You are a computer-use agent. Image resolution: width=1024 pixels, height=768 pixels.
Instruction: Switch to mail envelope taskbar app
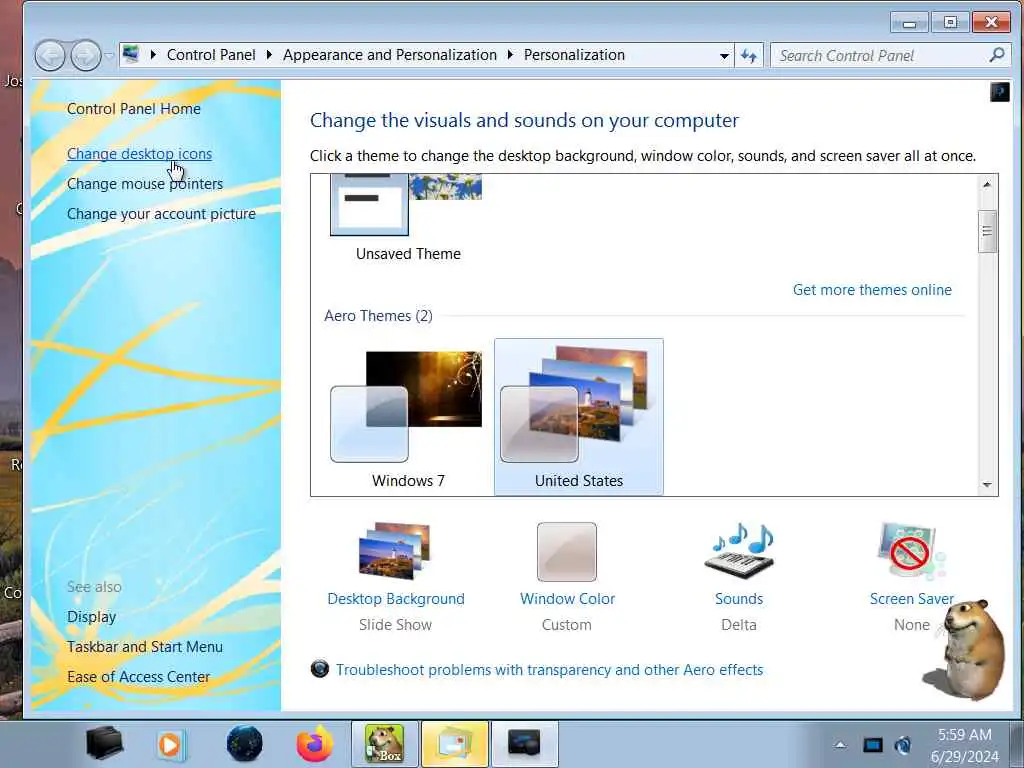pyautogui.click(x=455, y=744)
